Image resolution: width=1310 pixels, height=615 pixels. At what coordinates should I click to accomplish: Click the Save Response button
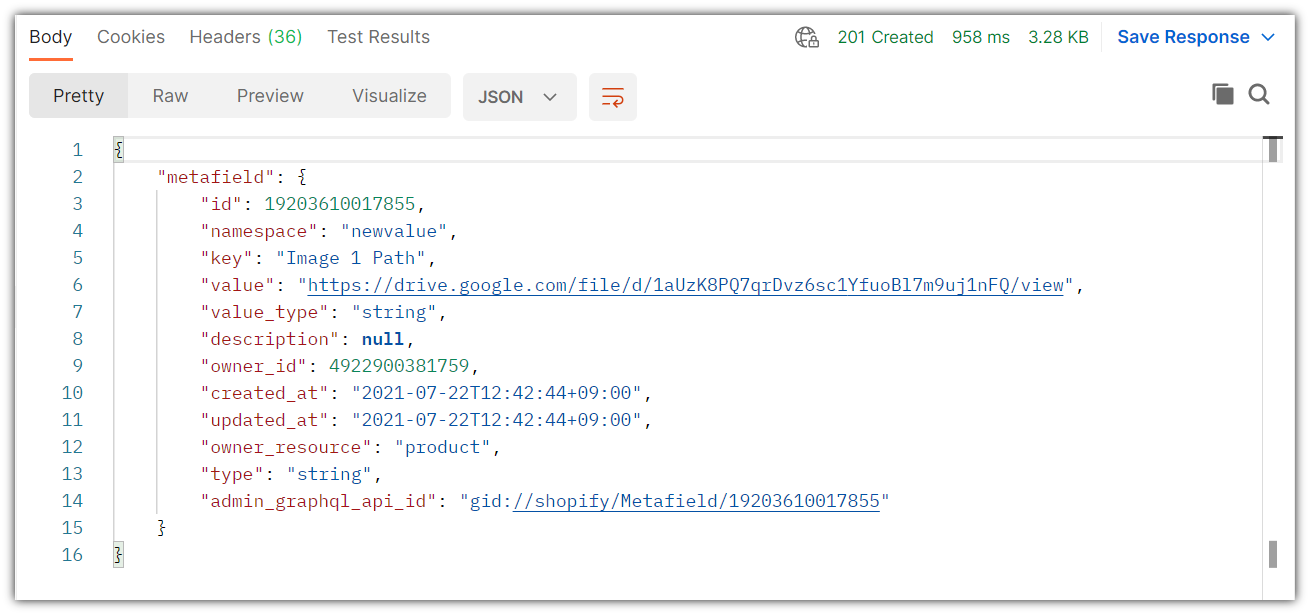(x=1184, y=36)
